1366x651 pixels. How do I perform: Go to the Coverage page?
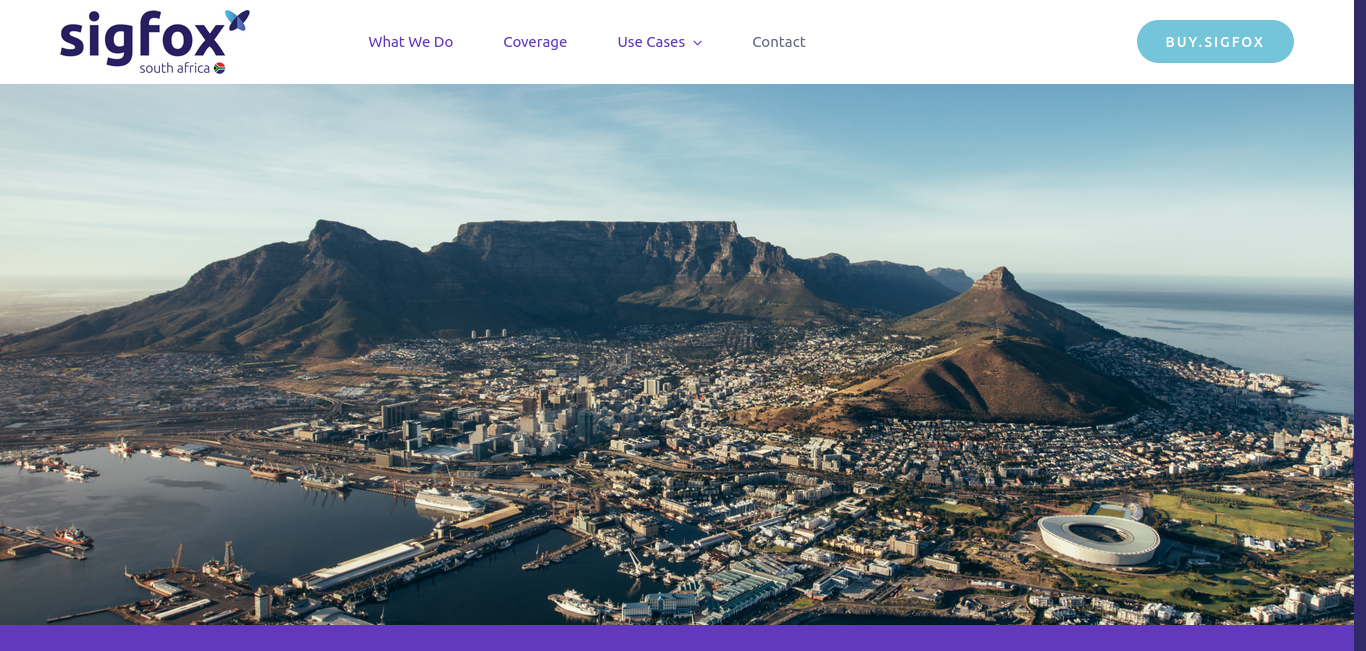point(535,42)
